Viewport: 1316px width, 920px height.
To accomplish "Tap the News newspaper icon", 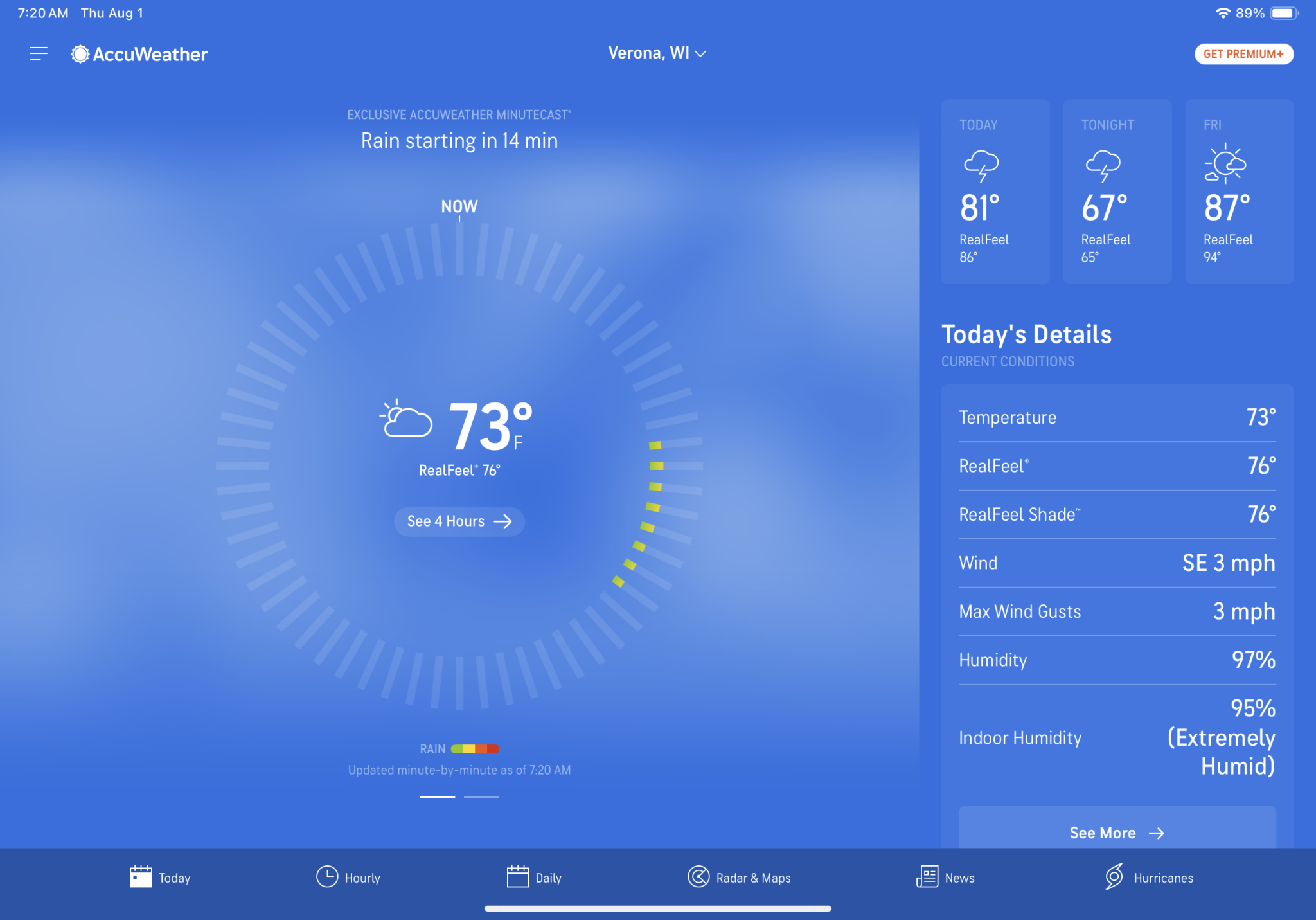I will [927, 877].
